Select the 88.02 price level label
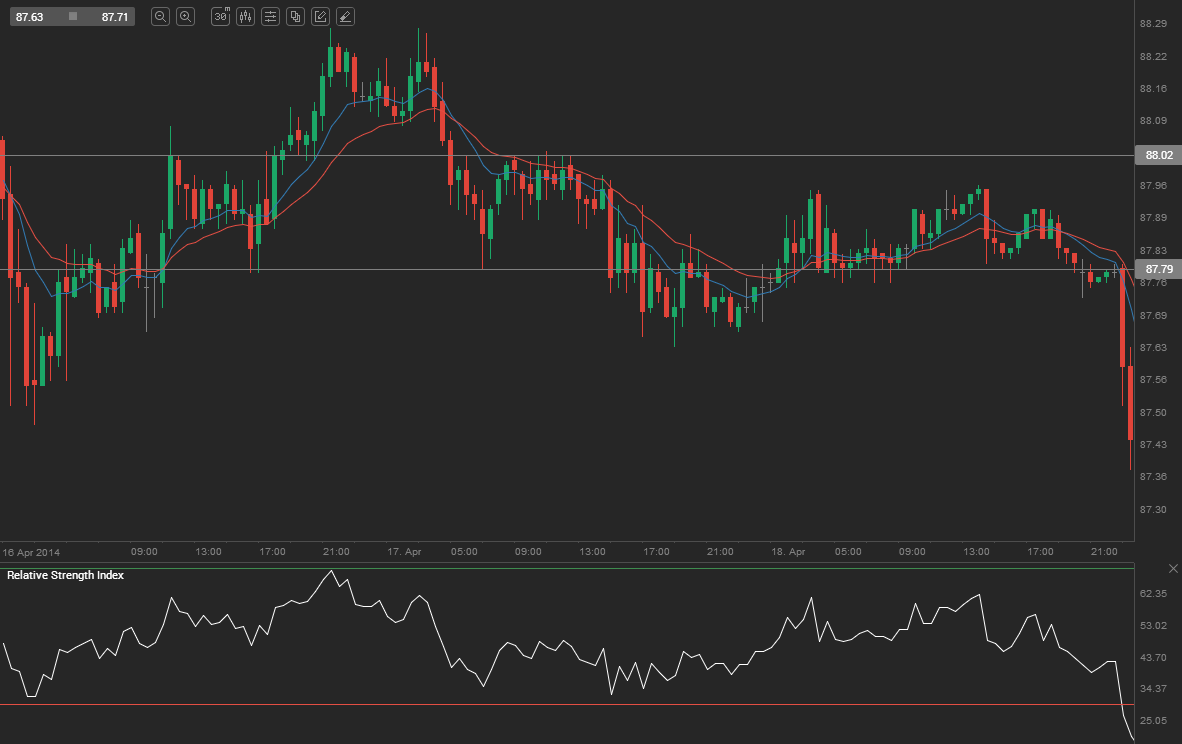Viewport: 1182px width, 744px height. 1158,155
